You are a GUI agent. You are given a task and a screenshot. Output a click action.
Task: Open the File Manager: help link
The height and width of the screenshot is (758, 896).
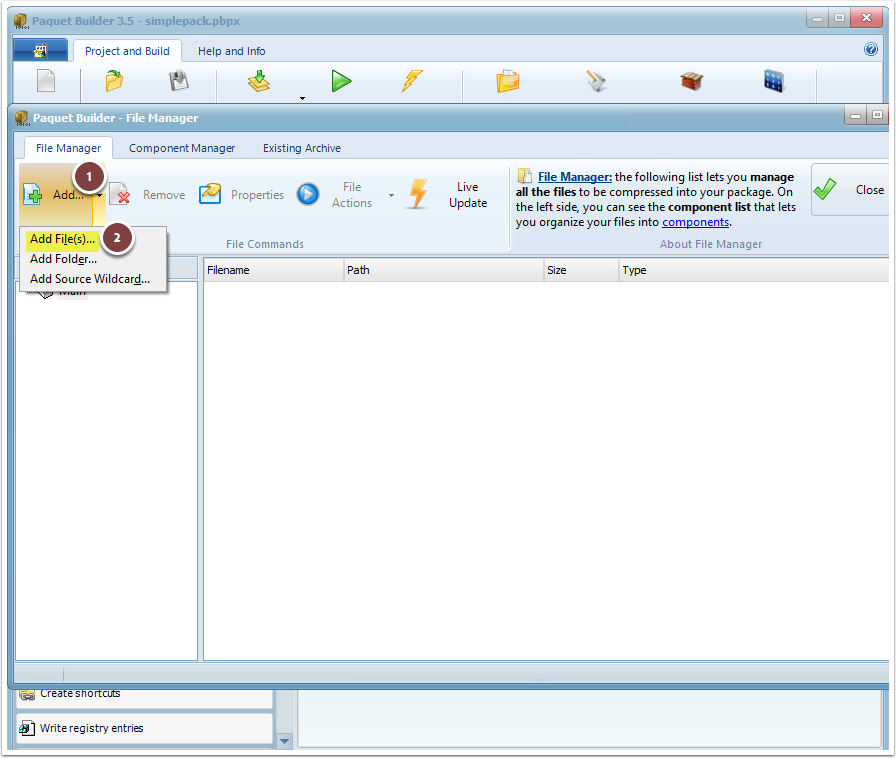pos(575,177)
